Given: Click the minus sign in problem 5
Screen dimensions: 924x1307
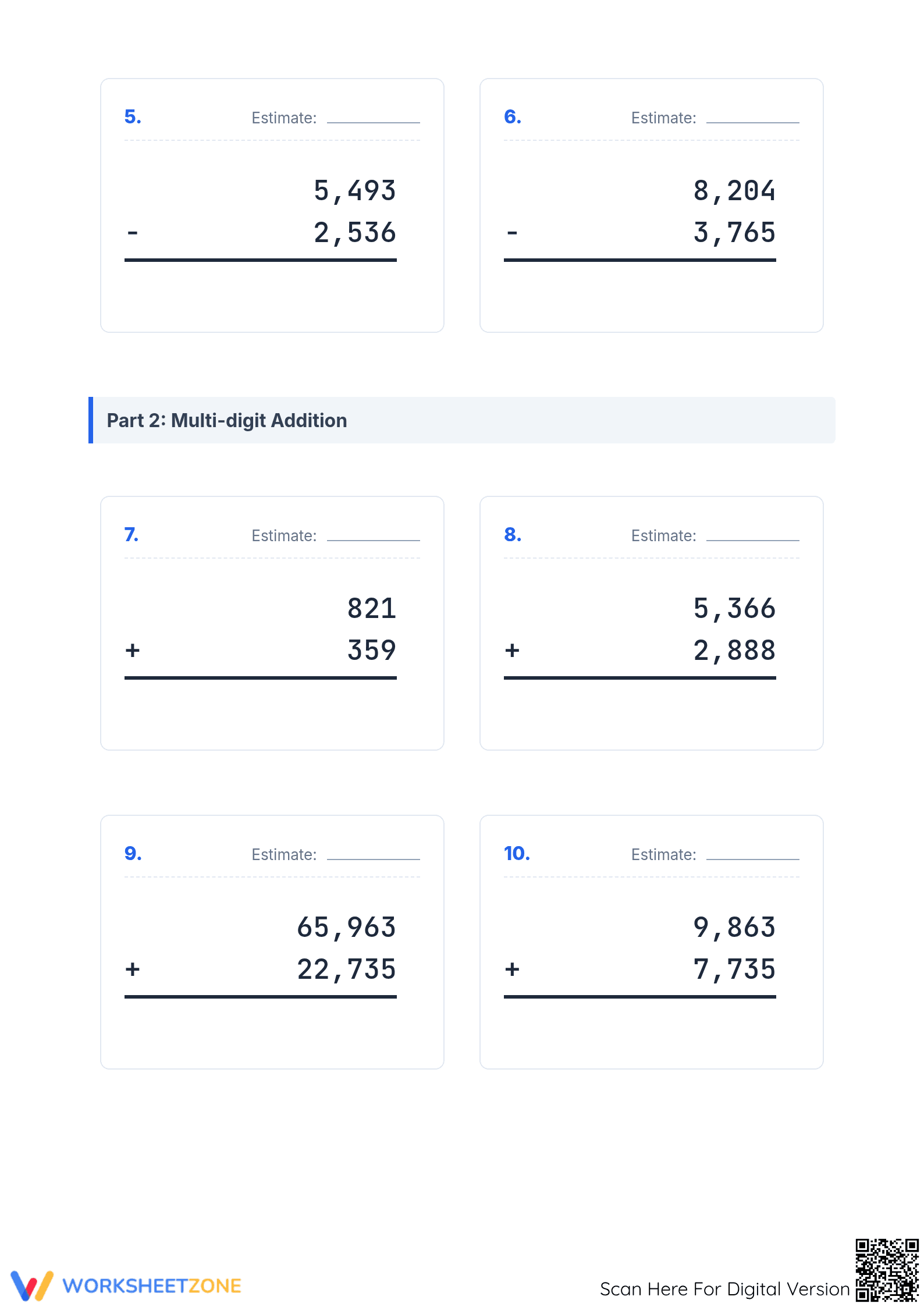Looking at the screenshot, I should (x=133, y=233).
